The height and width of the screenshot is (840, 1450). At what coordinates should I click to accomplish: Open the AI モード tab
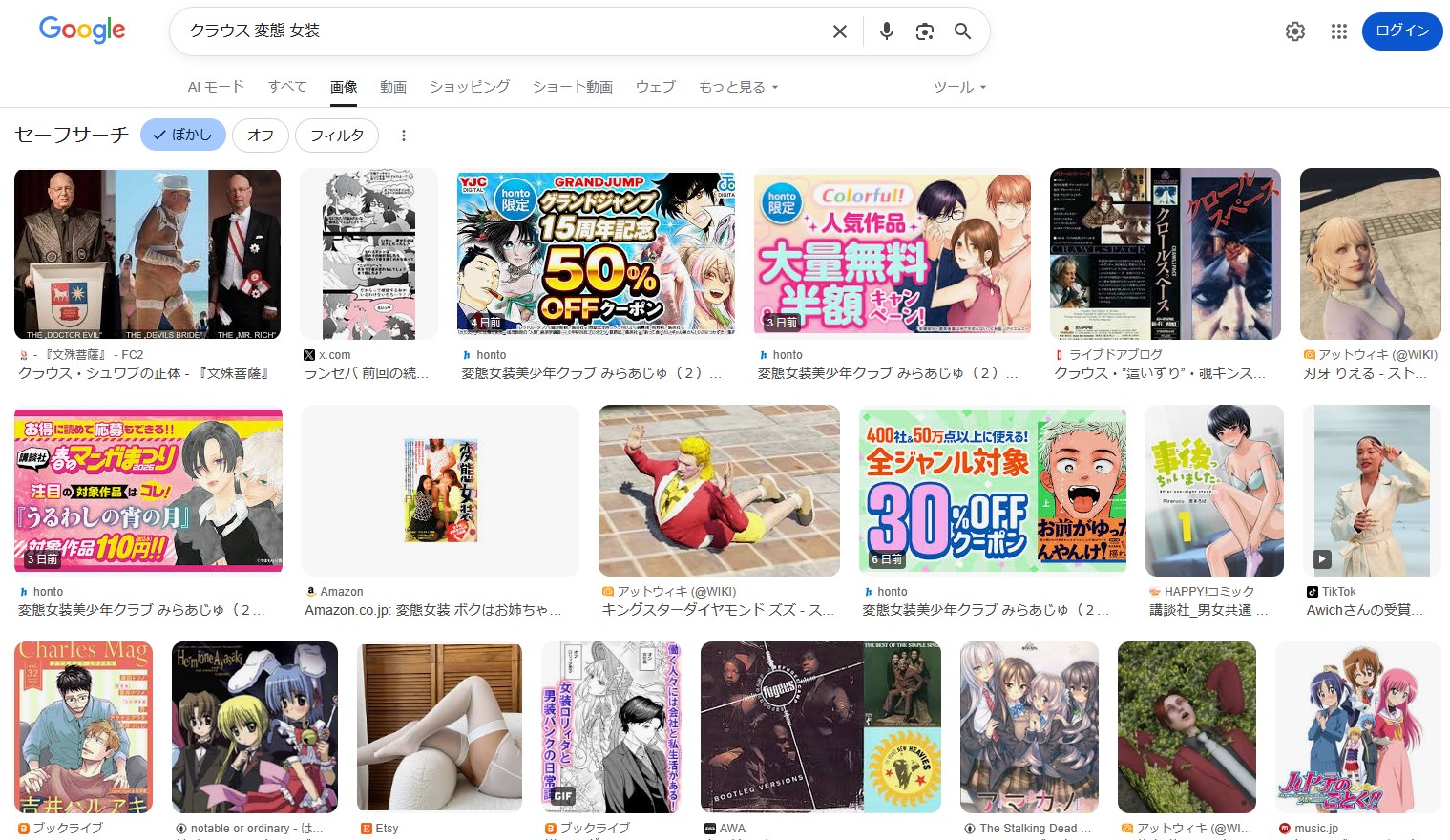point(216,87)
